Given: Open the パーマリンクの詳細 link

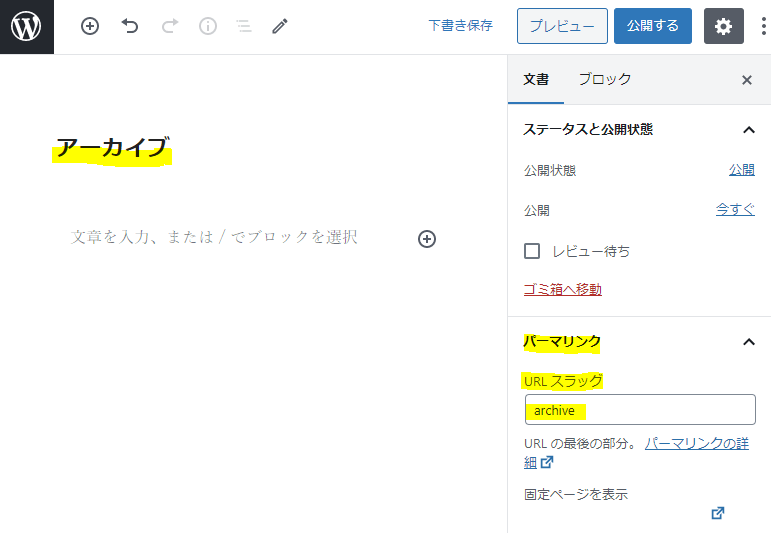Looking at the screenshot, I should [697, 444].
